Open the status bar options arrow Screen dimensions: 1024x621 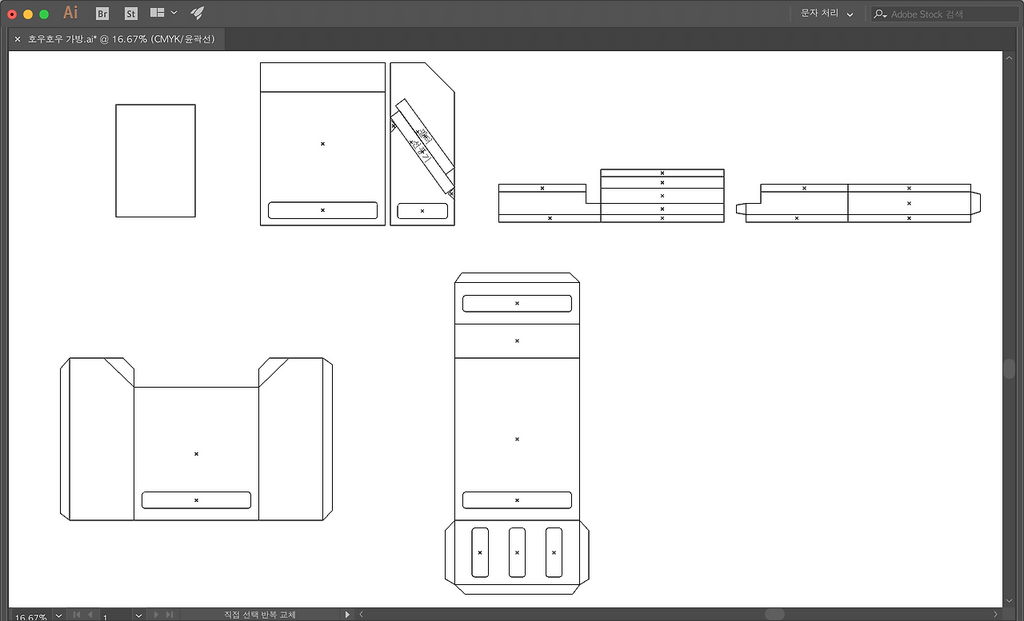(347, 615)
